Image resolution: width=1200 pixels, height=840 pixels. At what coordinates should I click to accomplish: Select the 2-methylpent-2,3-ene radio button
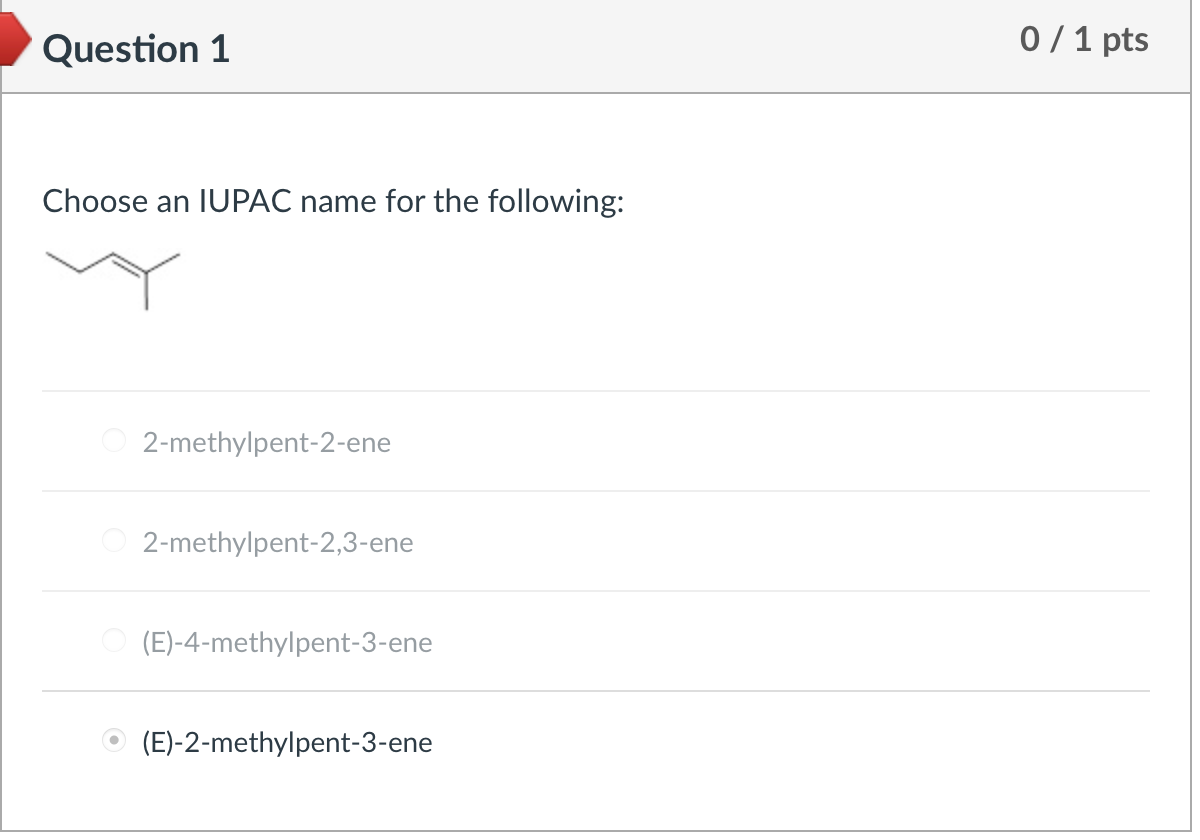[x=113, y=541]
